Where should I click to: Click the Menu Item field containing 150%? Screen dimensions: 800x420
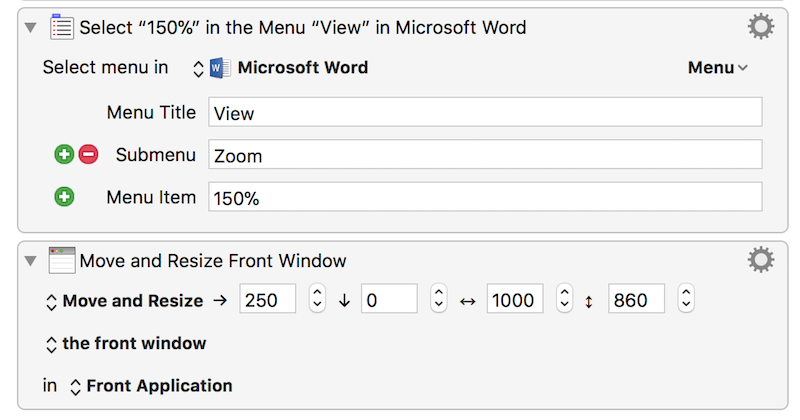tap(485, 197)
